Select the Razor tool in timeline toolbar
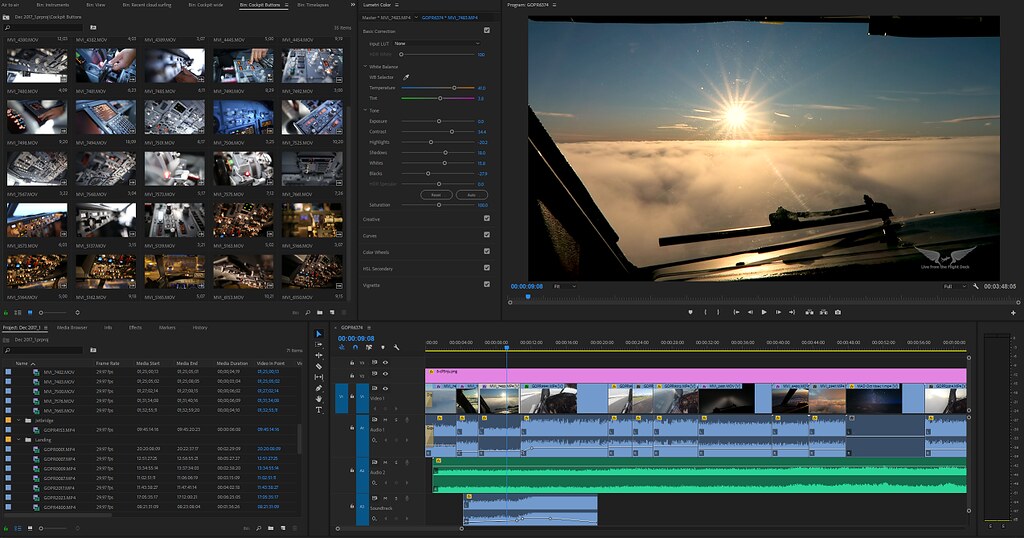1024x538 pixels. pyautogui.click(x=319, y=366)
